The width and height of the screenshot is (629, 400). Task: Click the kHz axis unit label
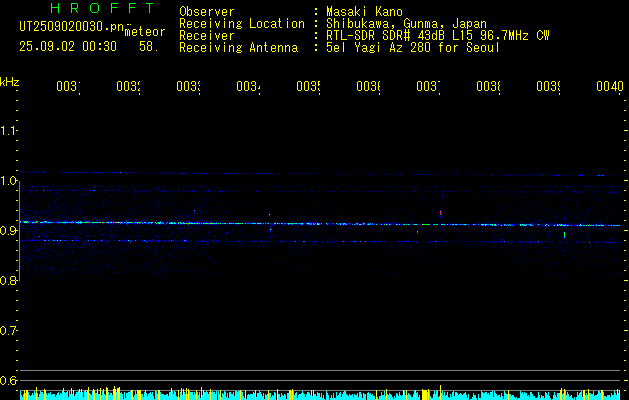pos(9,82)
